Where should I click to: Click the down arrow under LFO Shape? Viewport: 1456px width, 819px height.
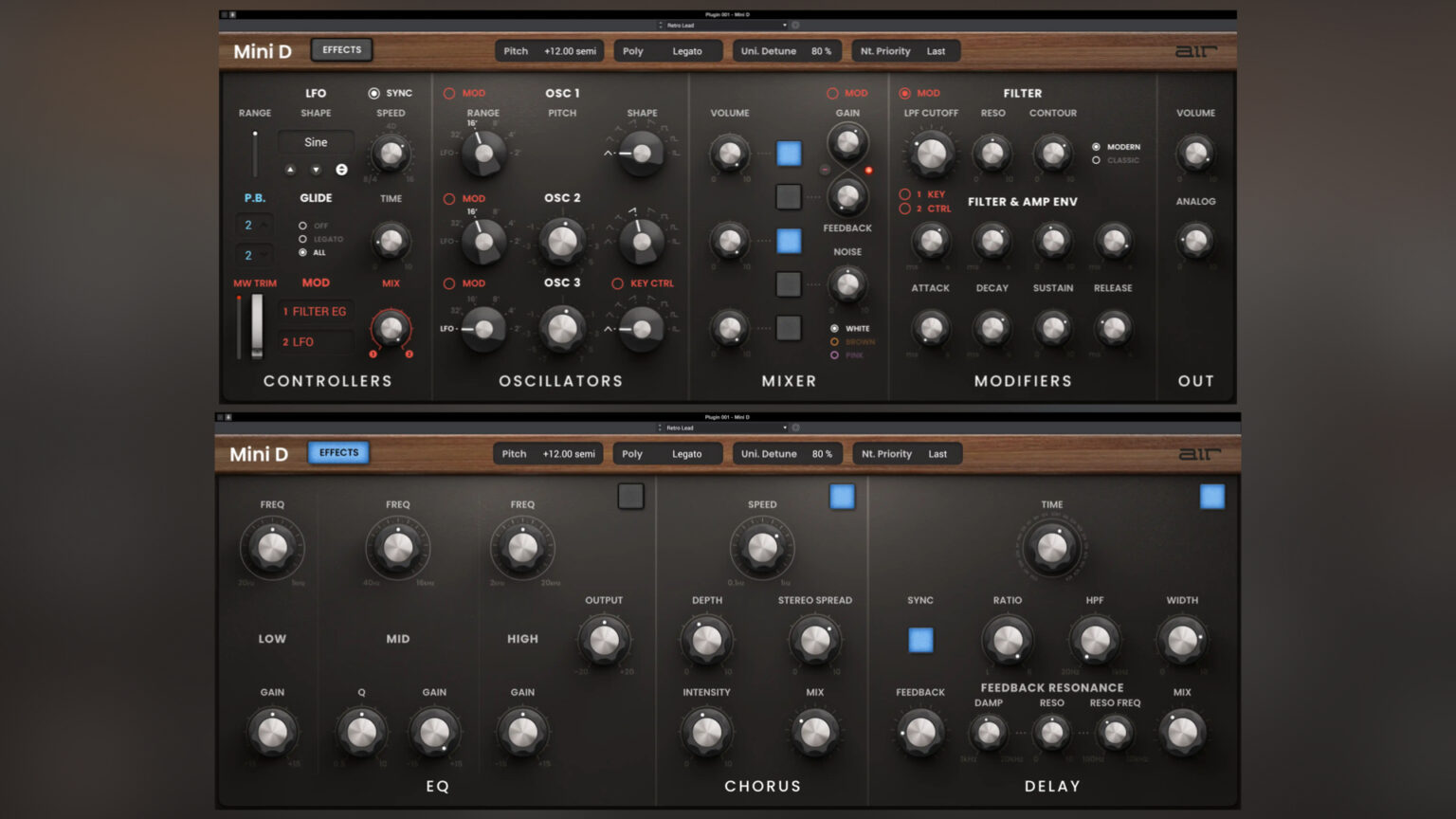(x=316, y=169)
